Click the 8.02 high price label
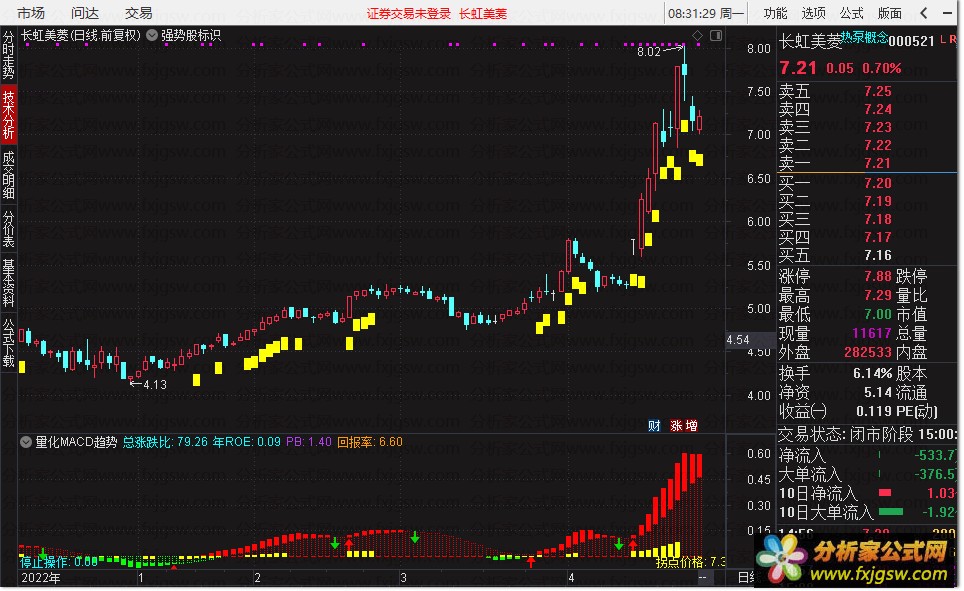 [x=649, y=52]
